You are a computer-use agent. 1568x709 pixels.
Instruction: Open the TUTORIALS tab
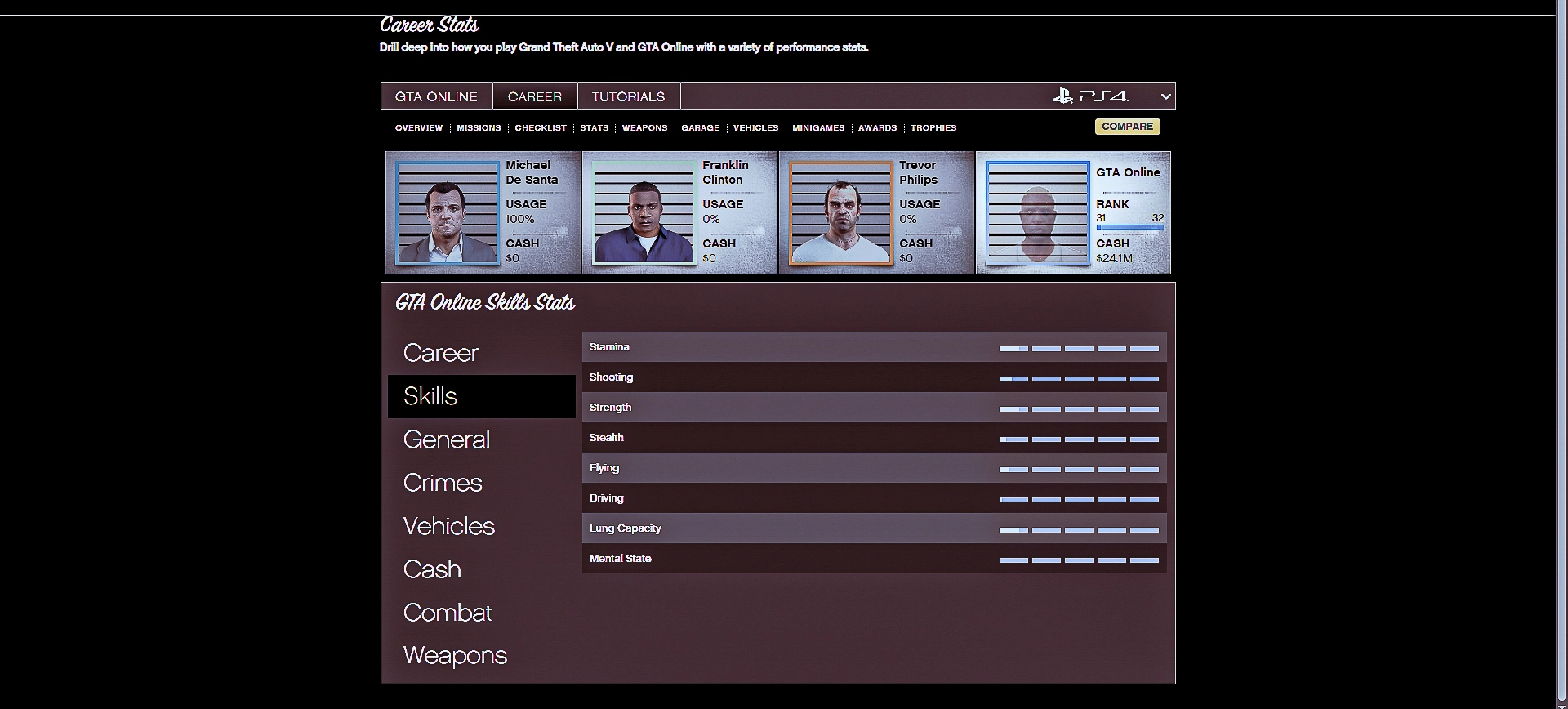point(628,96)
